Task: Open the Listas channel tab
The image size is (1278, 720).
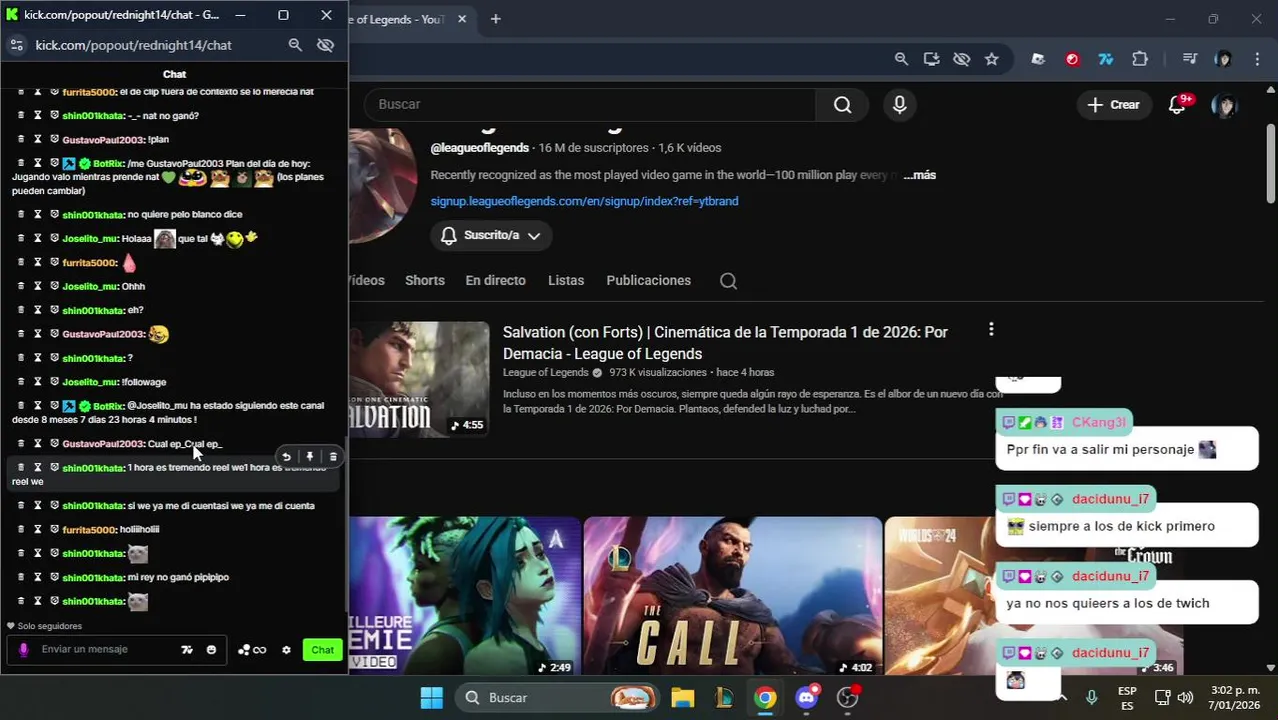Action: click(566, 281)
